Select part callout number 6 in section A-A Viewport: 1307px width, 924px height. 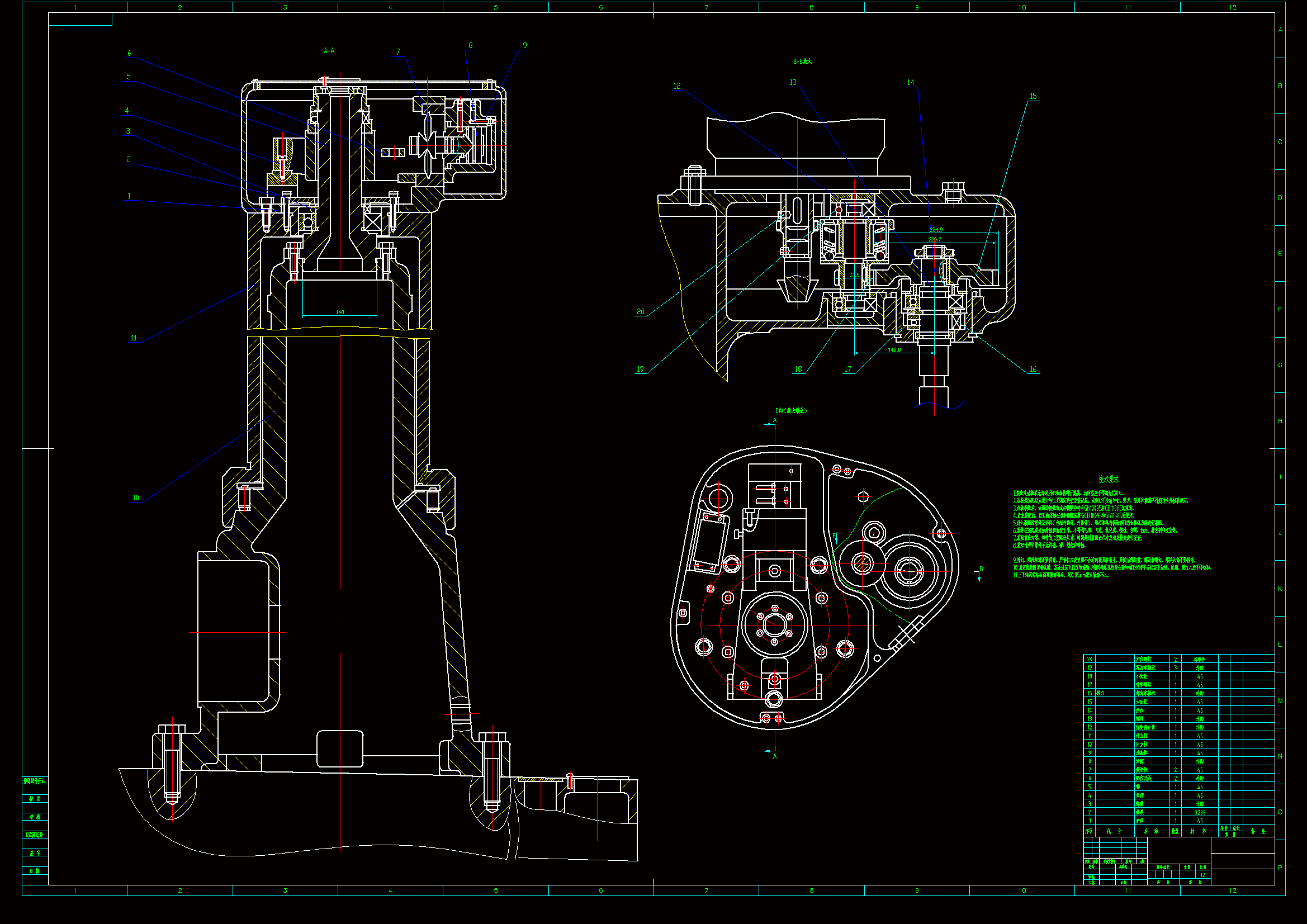pos(130,54)
